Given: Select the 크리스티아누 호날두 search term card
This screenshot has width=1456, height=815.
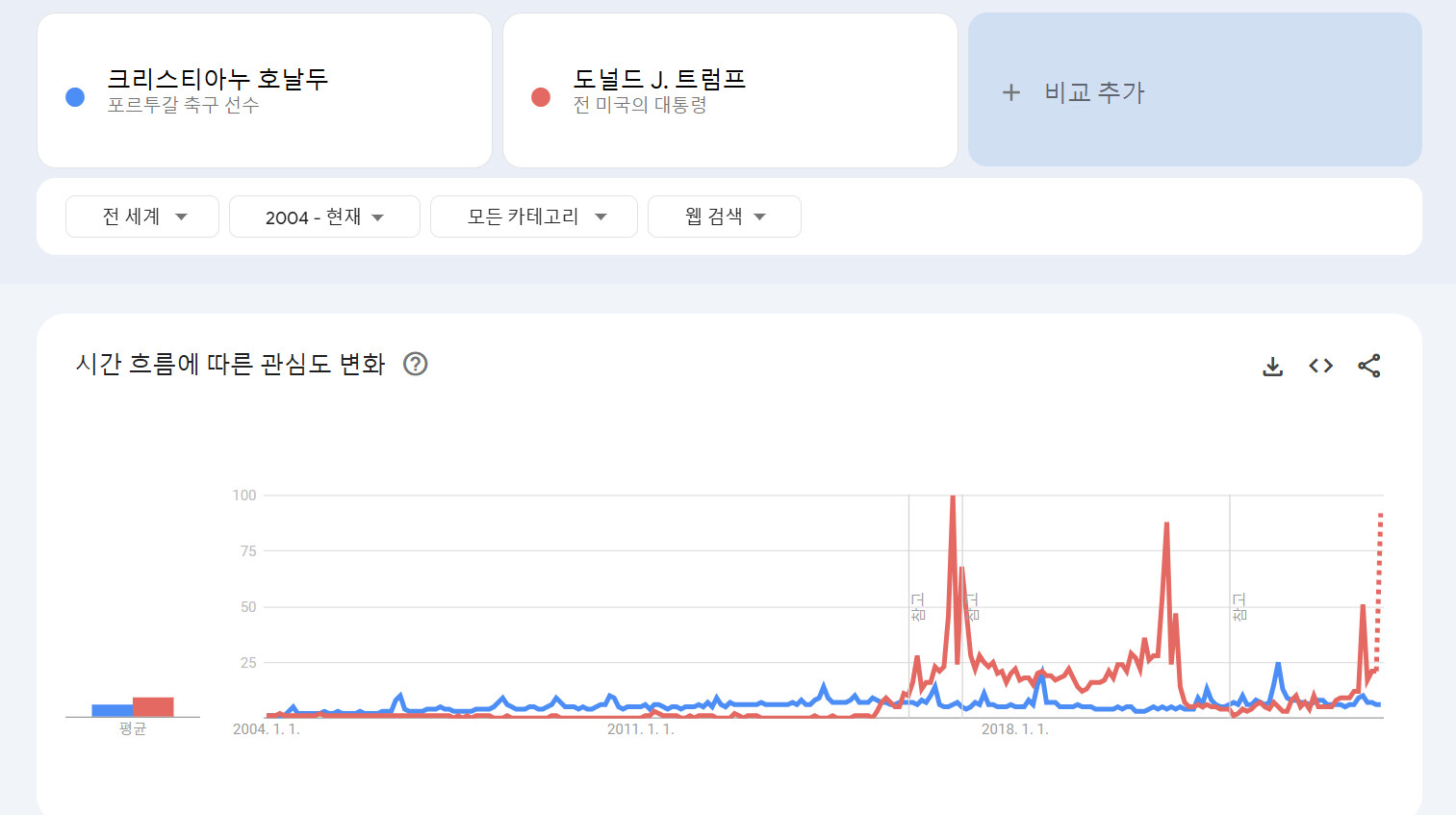Looking at the screenshot, I should coord(265,90).
